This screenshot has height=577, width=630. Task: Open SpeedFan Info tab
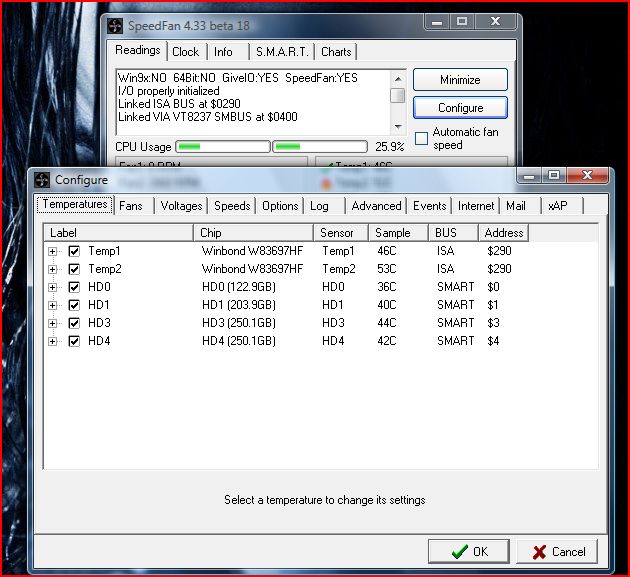(x=228, y=52)
